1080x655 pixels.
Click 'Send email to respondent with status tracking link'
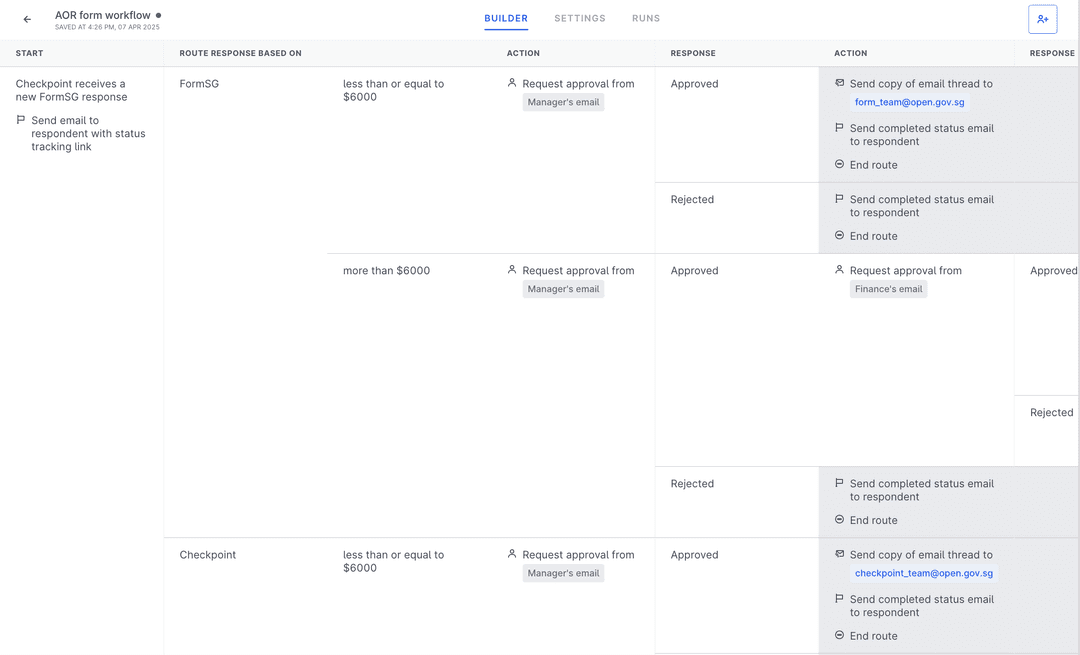tap(88, 133)
